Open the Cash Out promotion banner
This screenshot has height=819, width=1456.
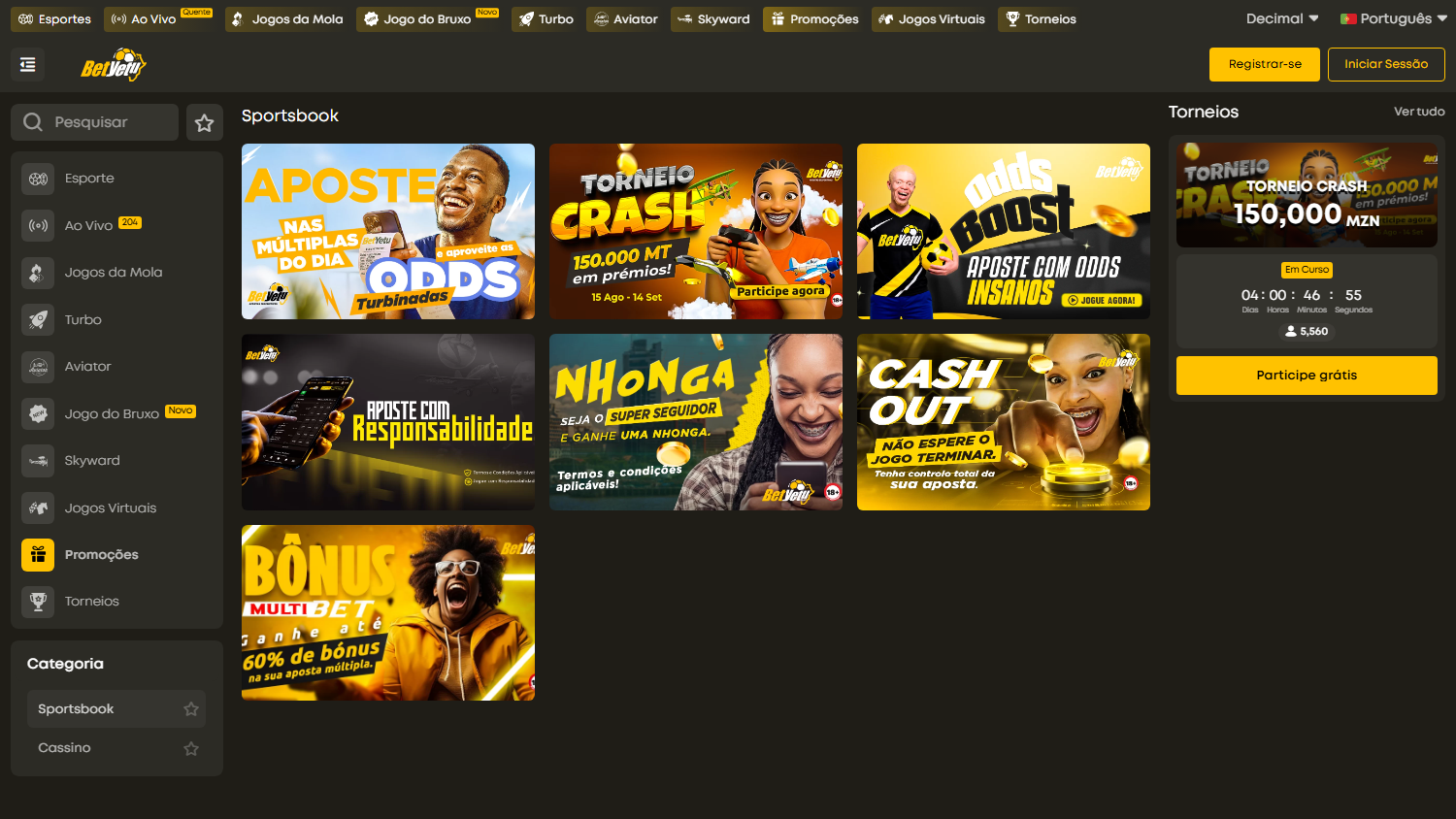(1004, 422)
